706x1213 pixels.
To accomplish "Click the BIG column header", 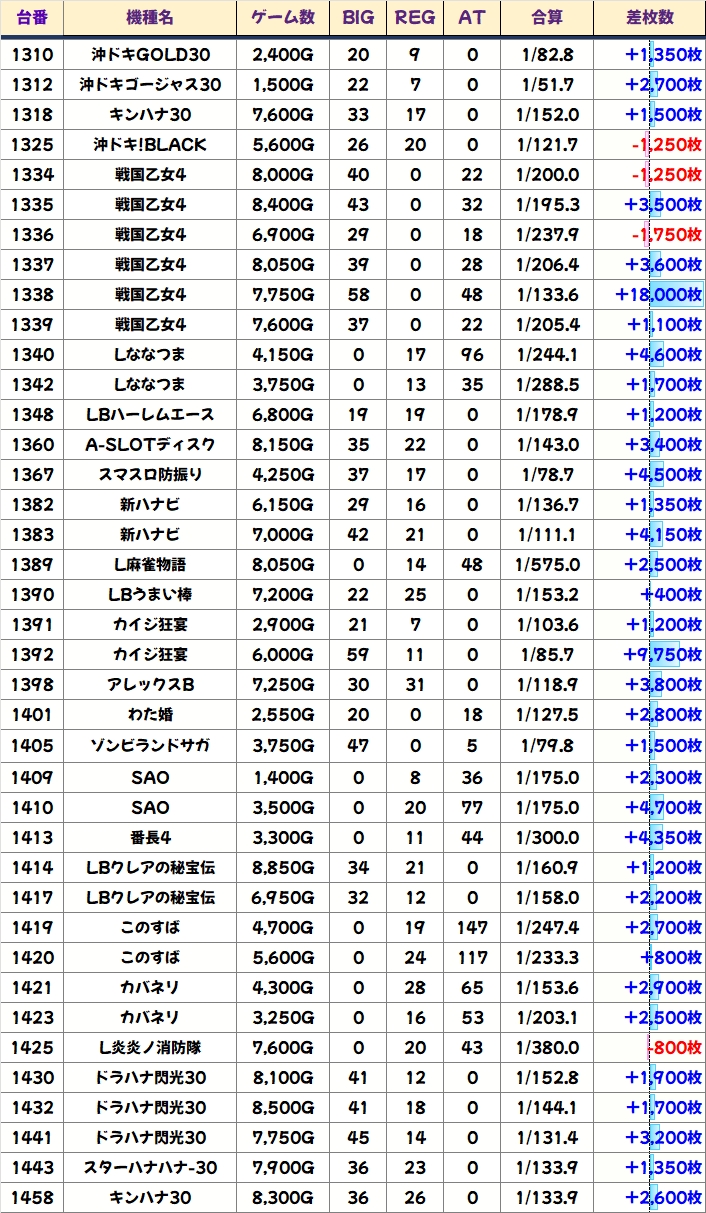I will coord(357,18).
